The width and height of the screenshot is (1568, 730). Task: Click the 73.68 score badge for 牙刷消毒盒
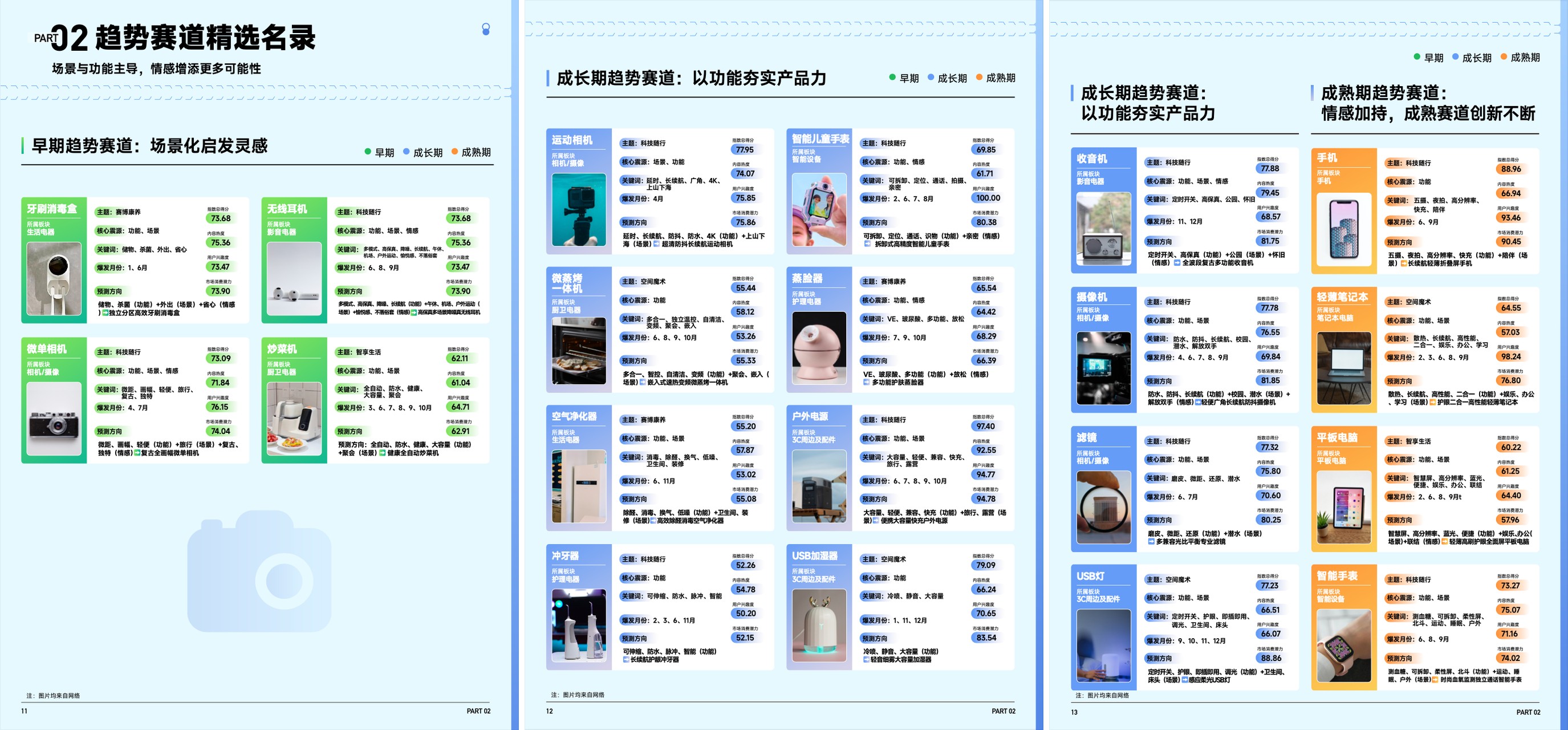(x=220, y=218)
